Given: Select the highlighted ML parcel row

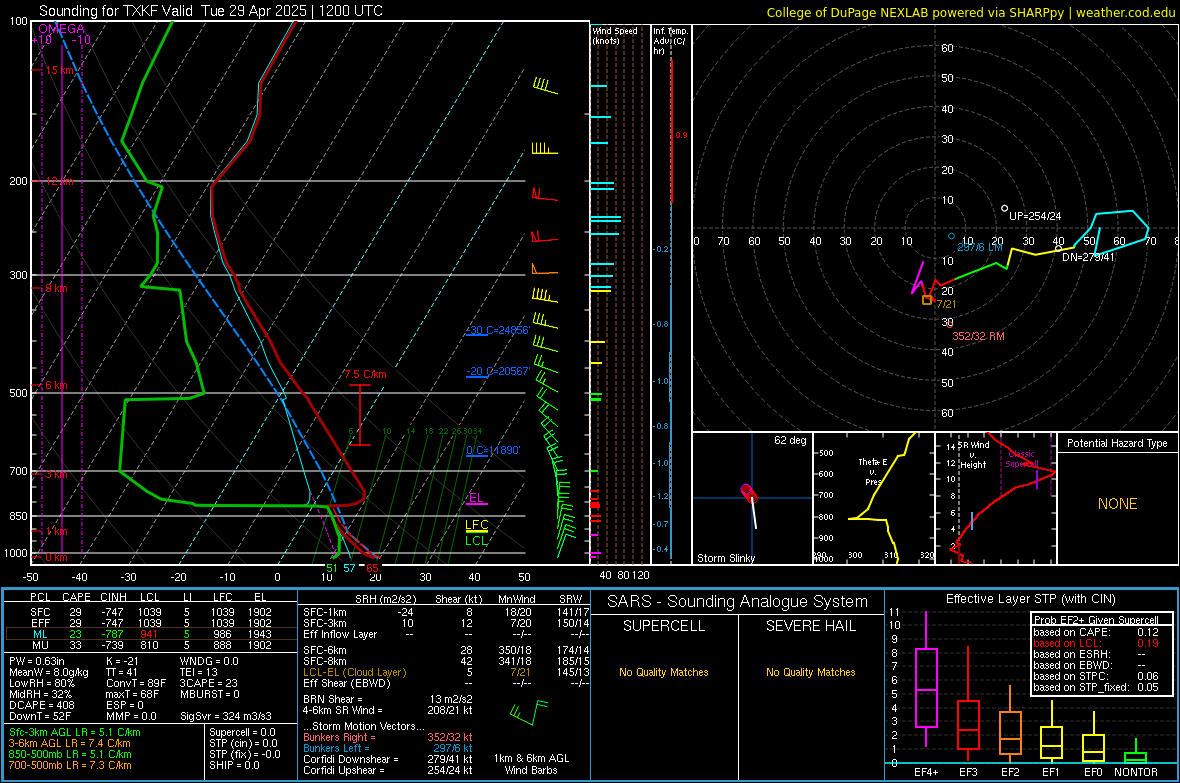Looking at the screenshot, I should click(x=151, y=634).
